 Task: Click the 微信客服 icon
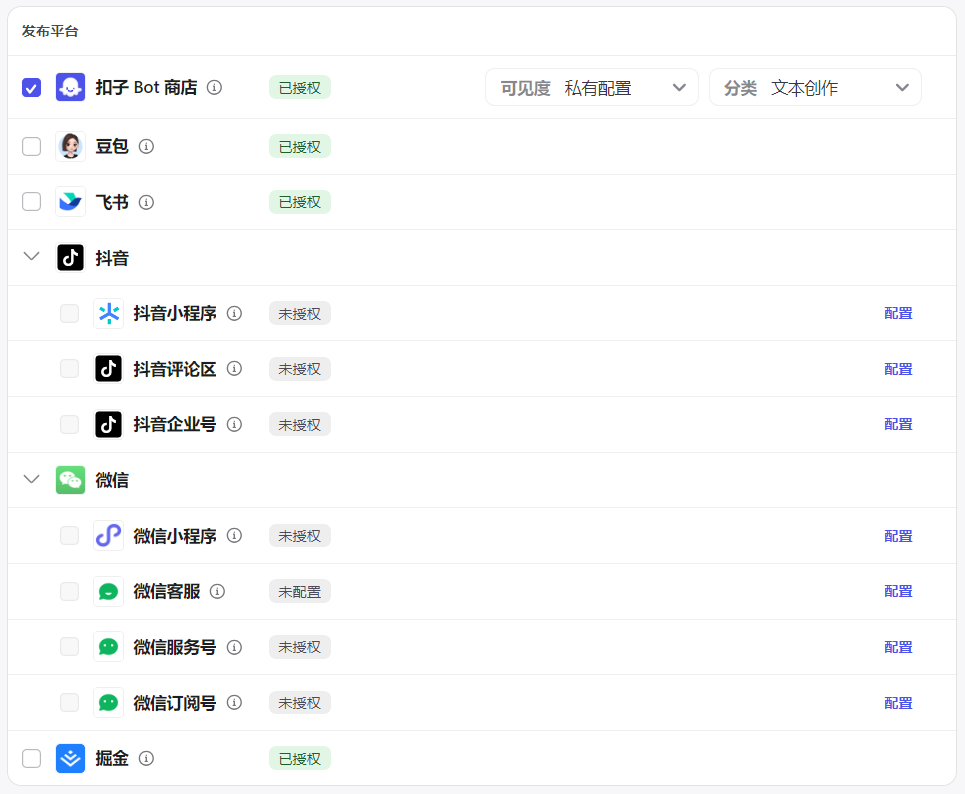(108, 591)
